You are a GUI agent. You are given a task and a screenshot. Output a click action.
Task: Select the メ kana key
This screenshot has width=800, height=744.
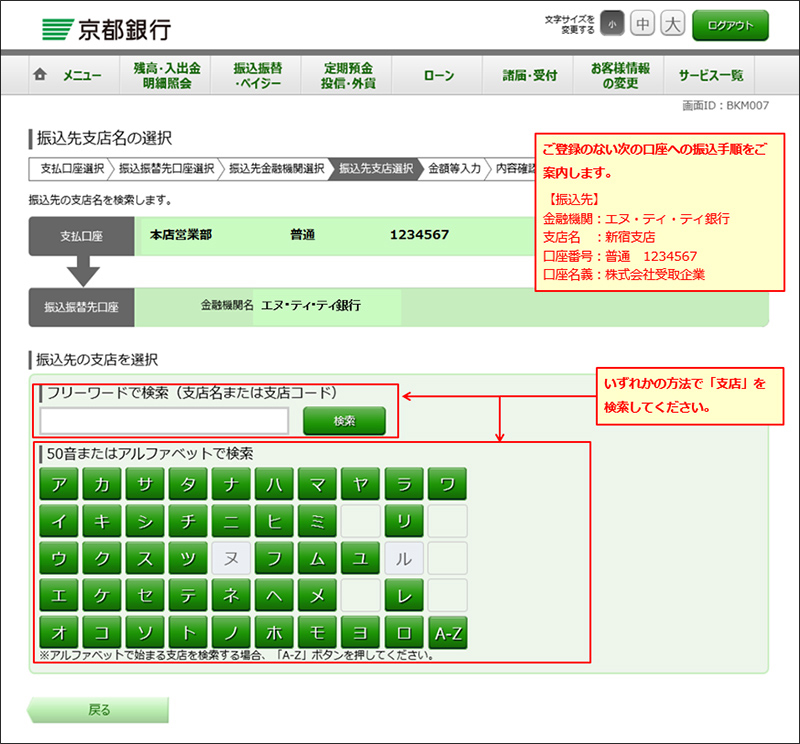click(x=317, y=595)
